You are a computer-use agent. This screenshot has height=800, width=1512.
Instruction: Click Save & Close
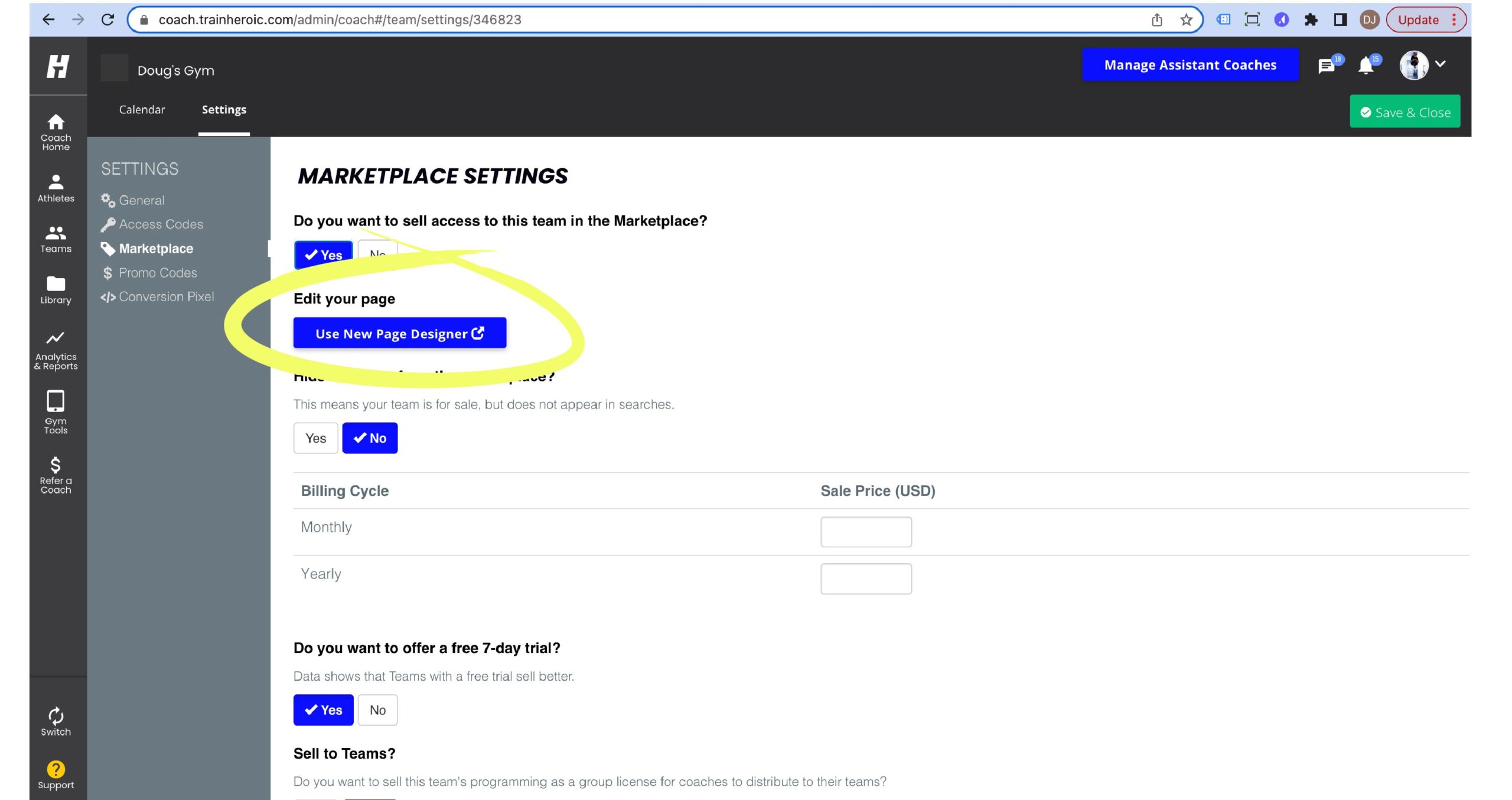tap(1405, 112)
